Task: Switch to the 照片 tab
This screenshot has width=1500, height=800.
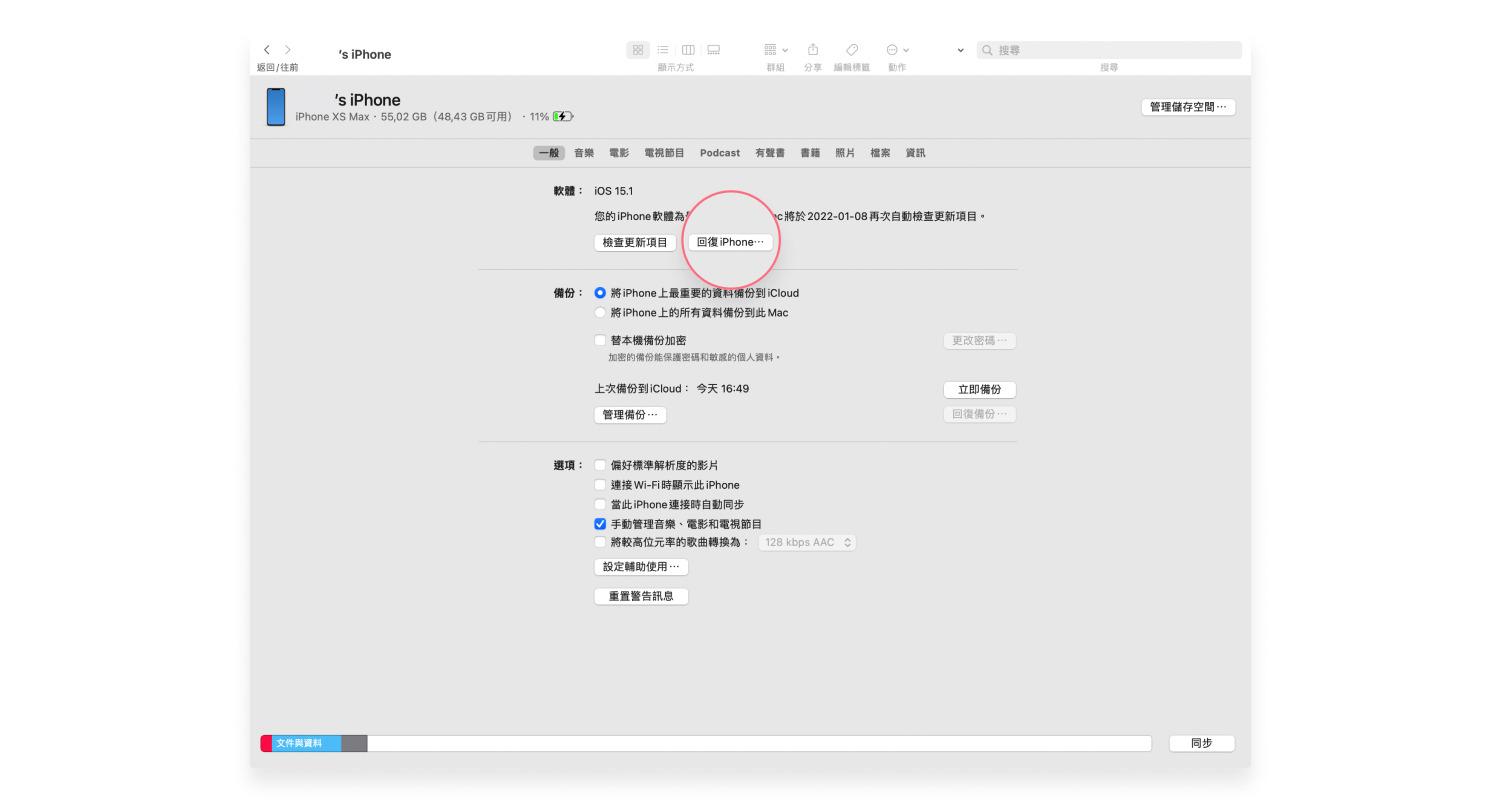Action: click(845, 153)
